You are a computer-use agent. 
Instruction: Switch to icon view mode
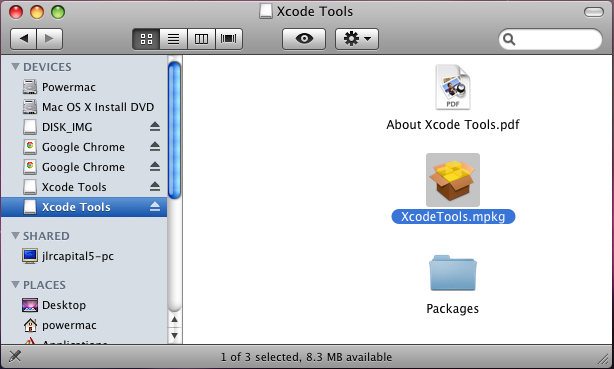pyautogui.click(x=146, y=39)
